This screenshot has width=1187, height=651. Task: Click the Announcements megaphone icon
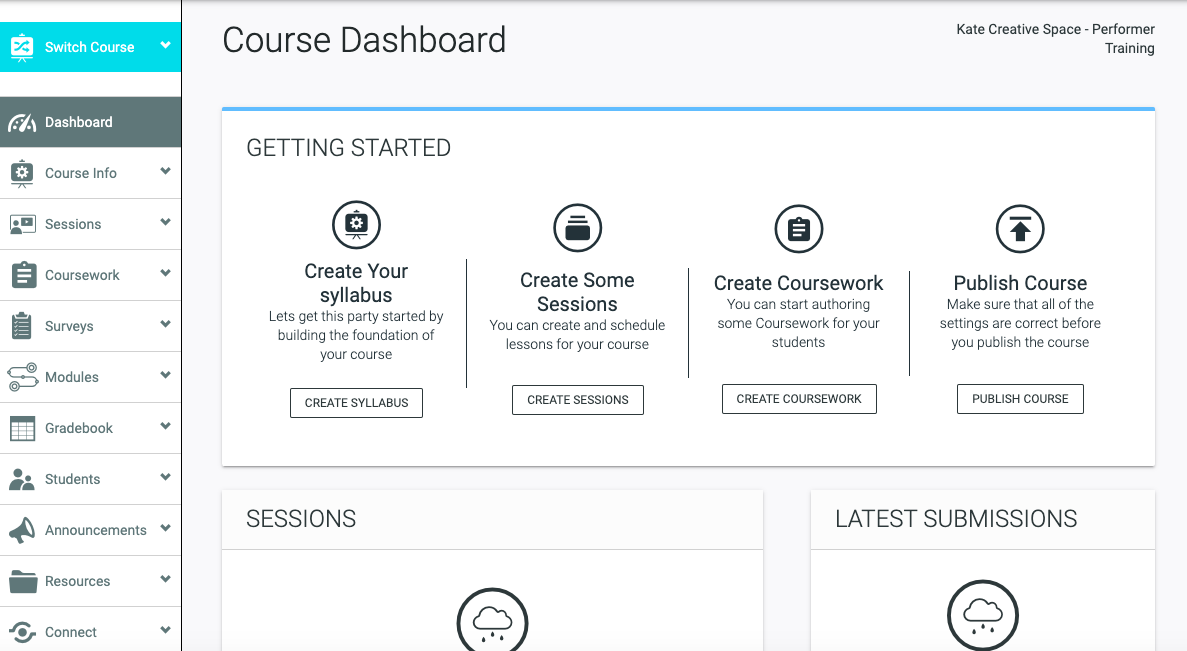22,531
